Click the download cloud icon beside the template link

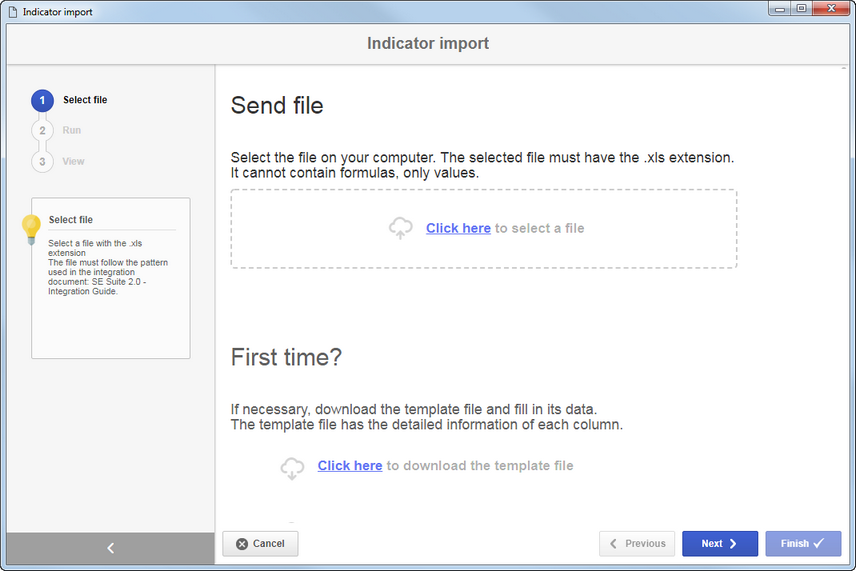292,468
